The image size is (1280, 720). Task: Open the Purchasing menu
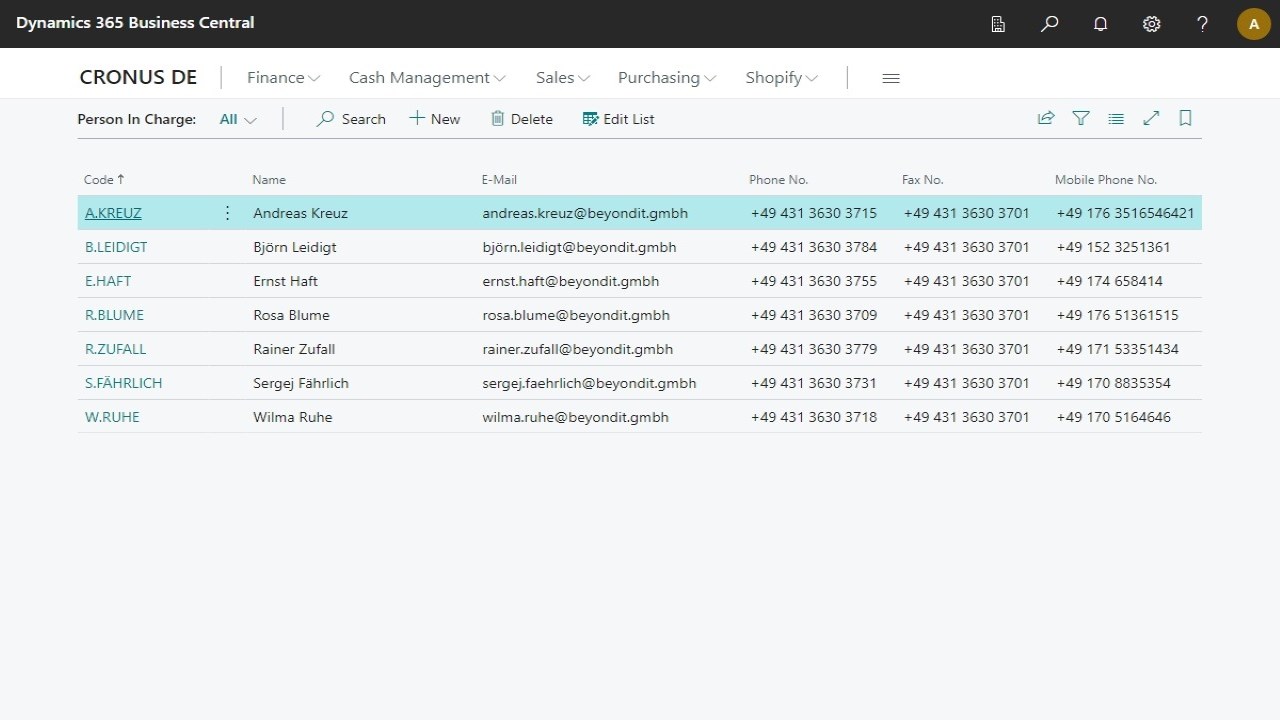click(666, 78)
